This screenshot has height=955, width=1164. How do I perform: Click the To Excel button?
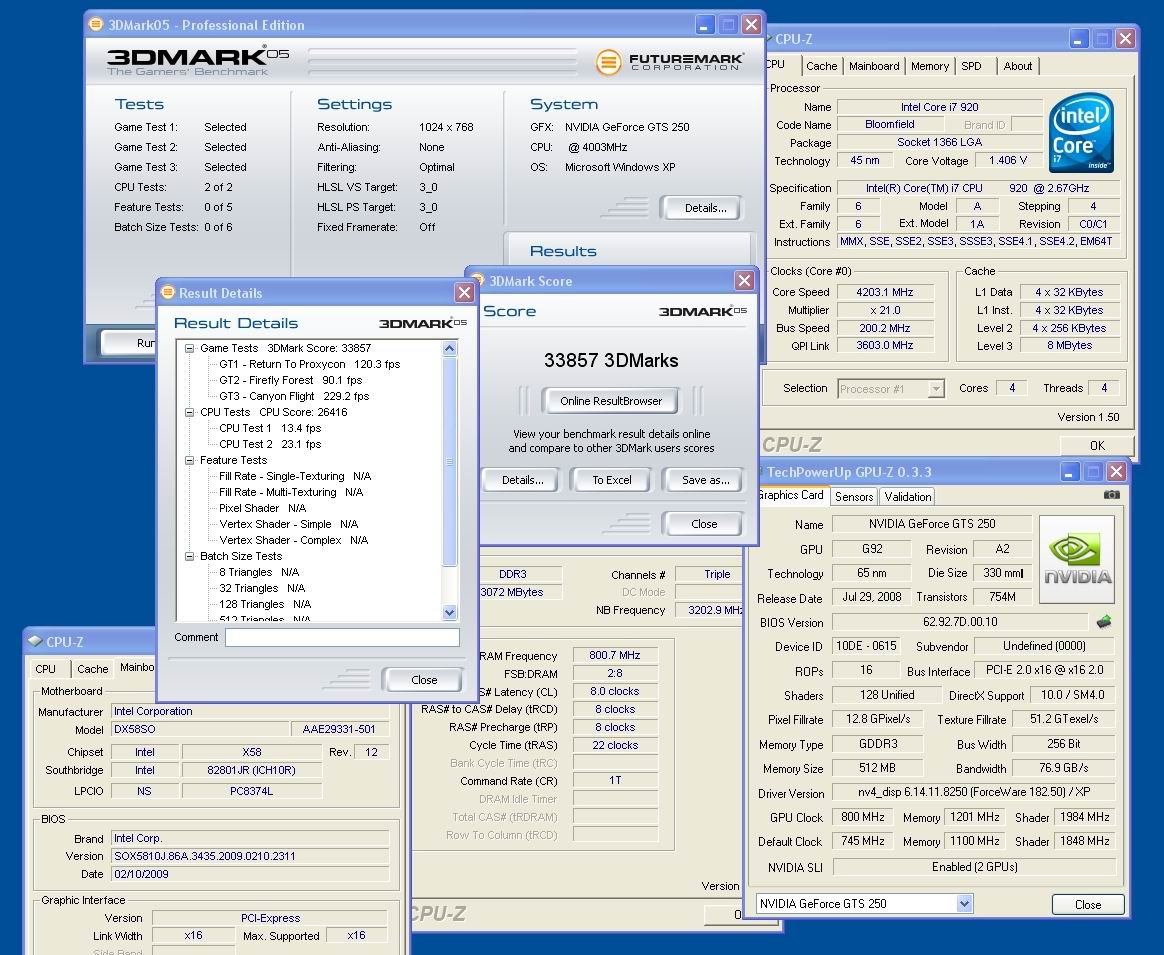611,480
